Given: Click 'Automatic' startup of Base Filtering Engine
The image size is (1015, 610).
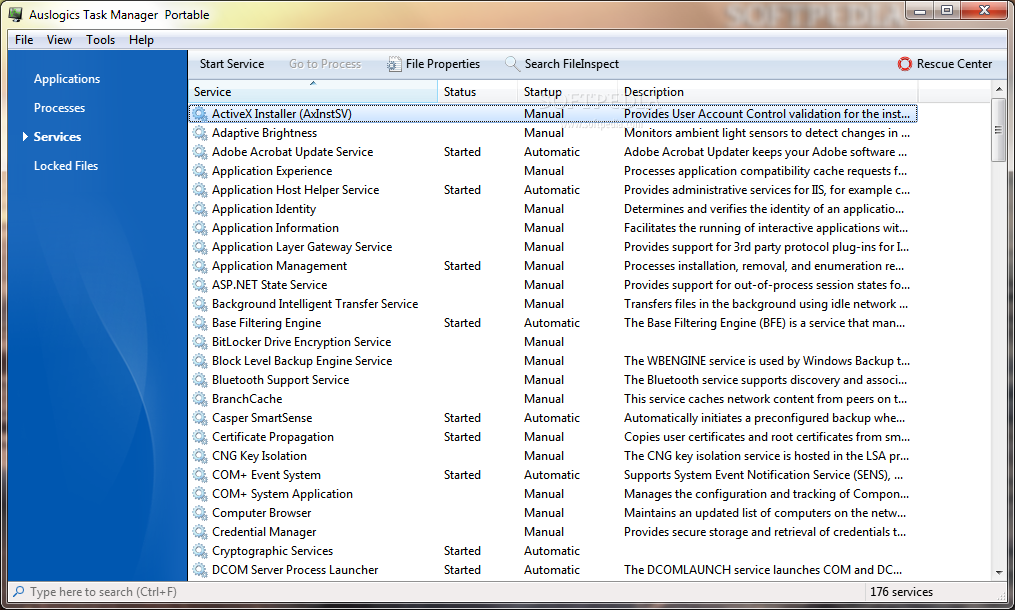Looking at the screenshot, I should 552,322.
